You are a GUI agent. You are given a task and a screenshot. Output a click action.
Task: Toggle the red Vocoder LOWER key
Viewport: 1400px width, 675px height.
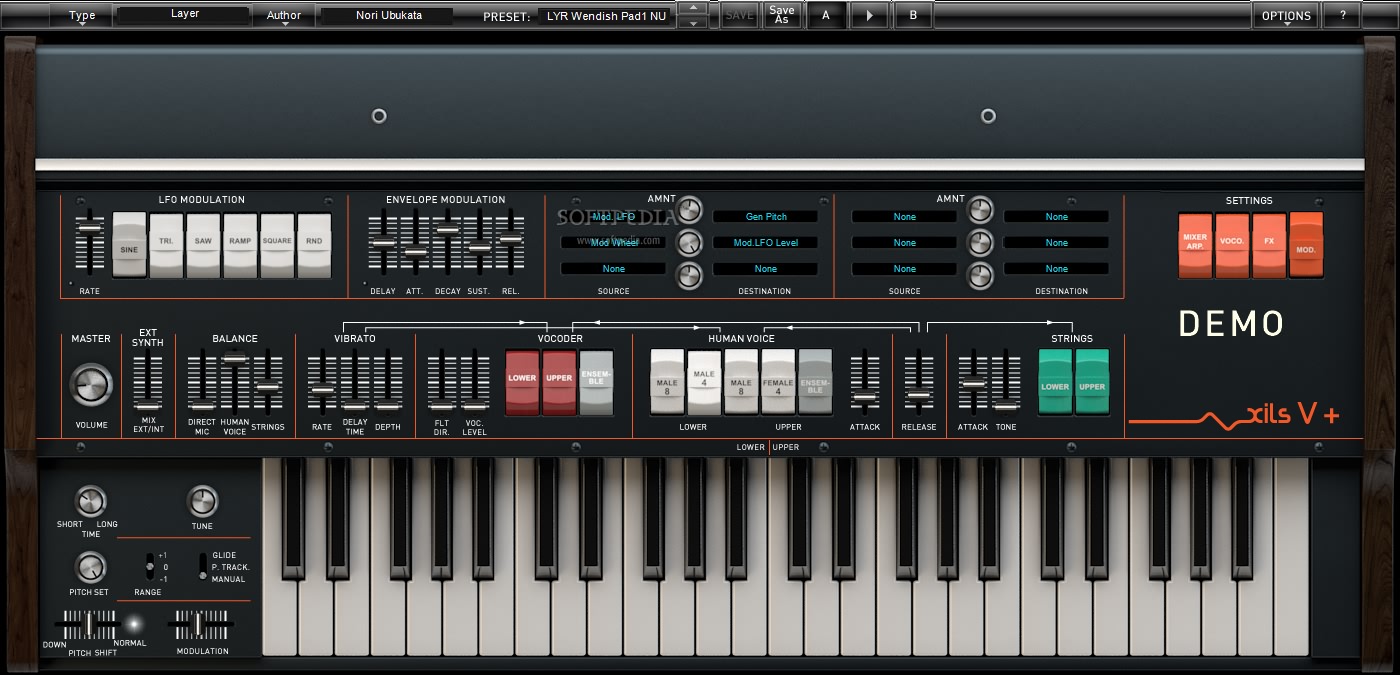click(522, 382)
